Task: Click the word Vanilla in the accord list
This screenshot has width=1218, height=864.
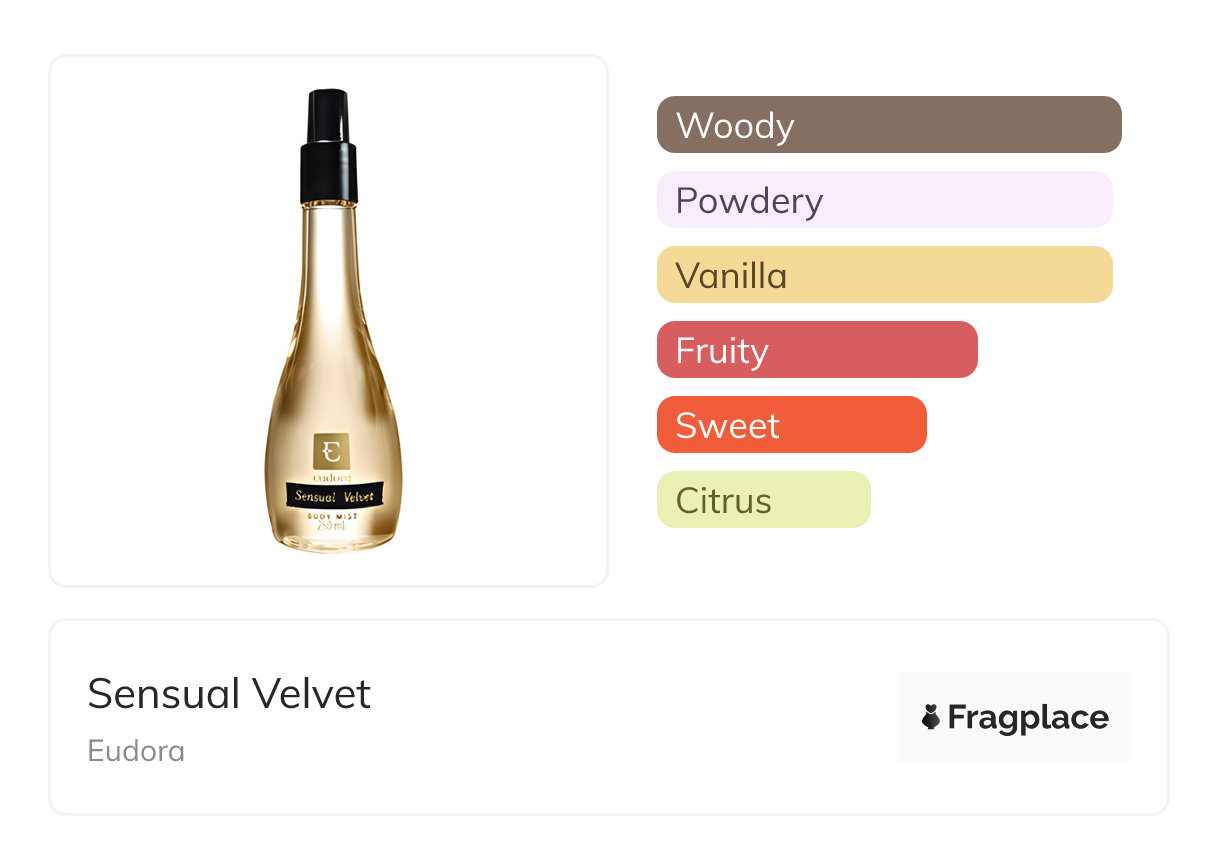Action: (731, 276)
